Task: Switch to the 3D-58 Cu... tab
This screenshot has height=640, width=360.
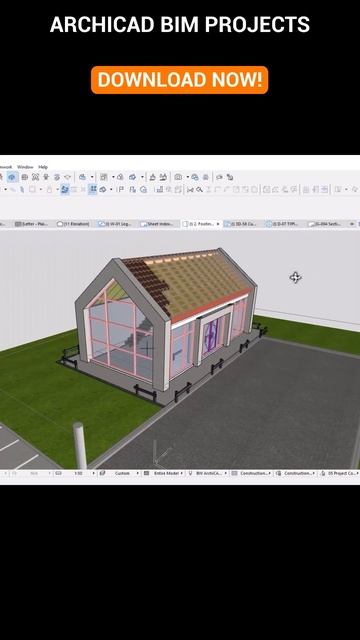Action: pos(241,224)
